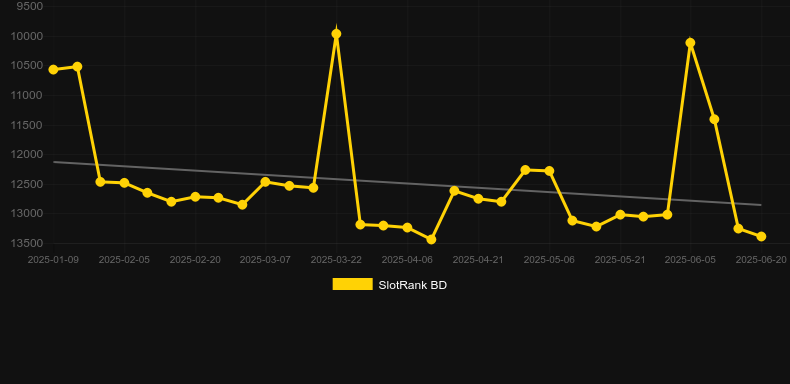Click the second data point near 10500

click(x=77, y=67)
